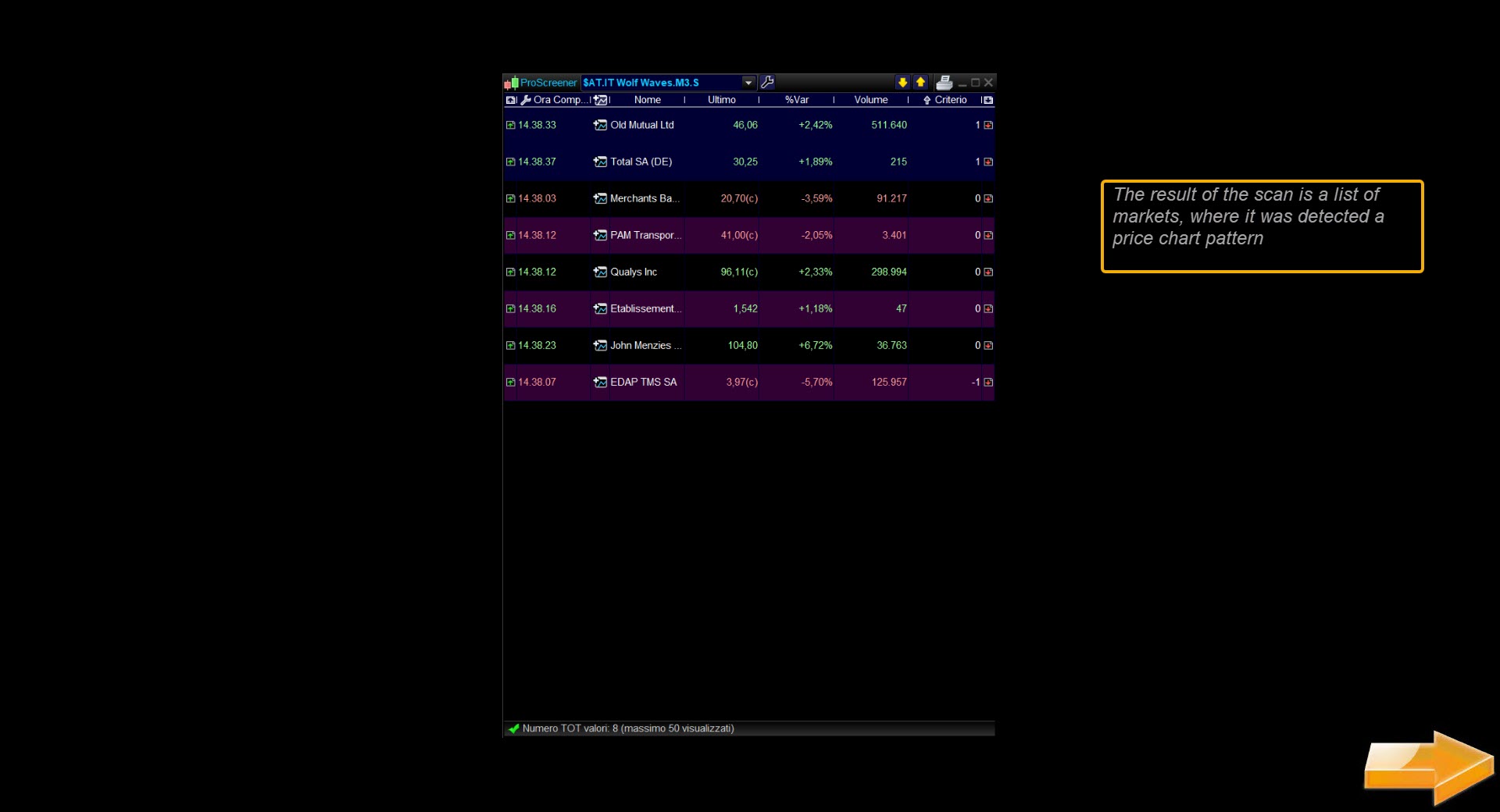
Task: Click red arrow icon on Merchants Ba row
Action: [x=988, y=198]
